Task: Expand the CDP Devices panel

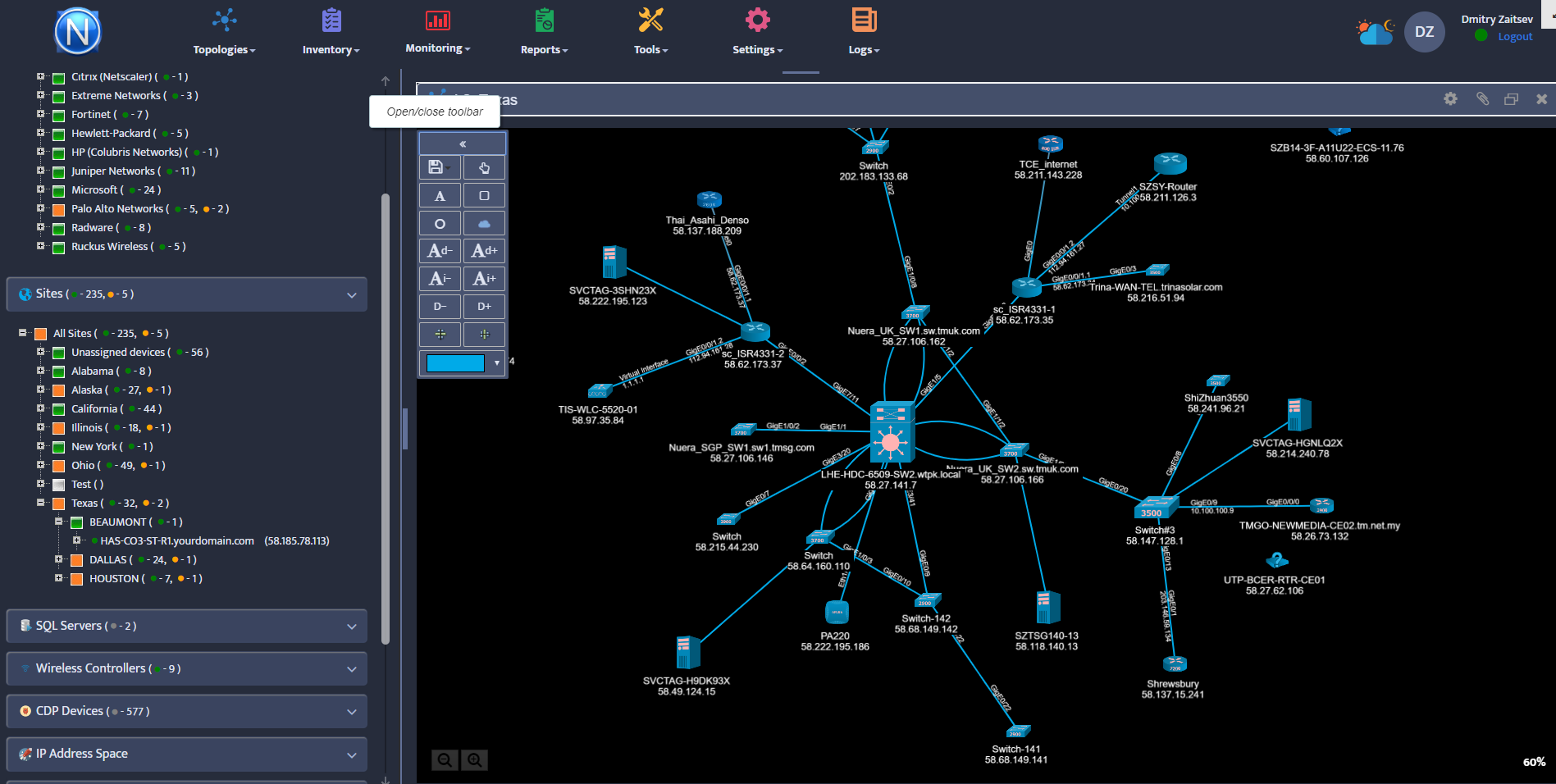Action: 187,711
